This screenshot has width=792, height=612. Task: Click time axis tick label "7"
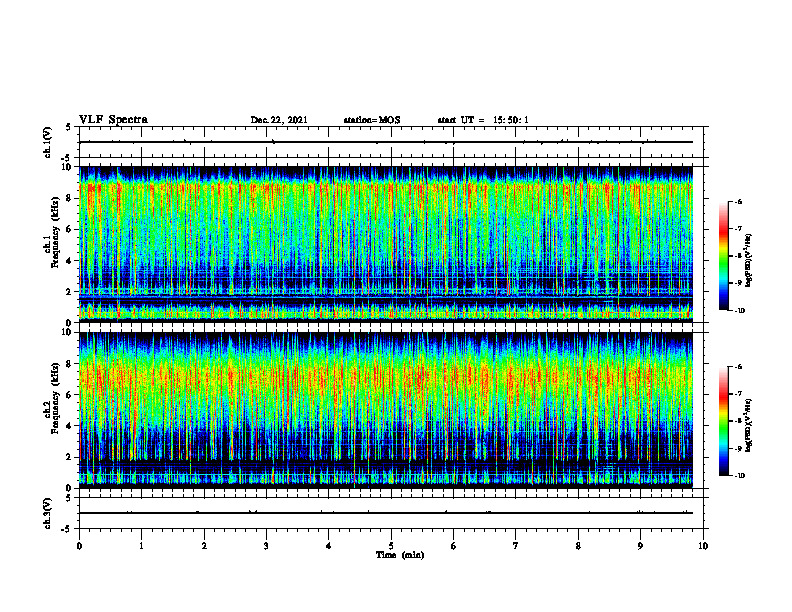(x=516, y=546)
